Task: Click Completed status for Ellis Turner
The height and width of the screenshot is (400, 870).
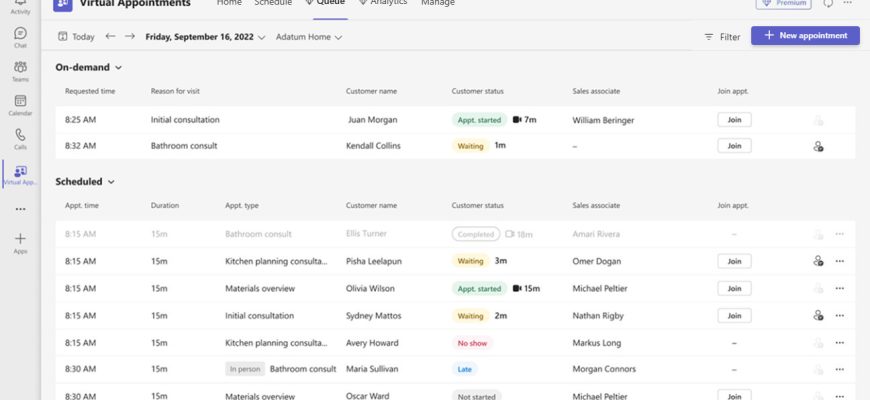Action: coord(476,234)
